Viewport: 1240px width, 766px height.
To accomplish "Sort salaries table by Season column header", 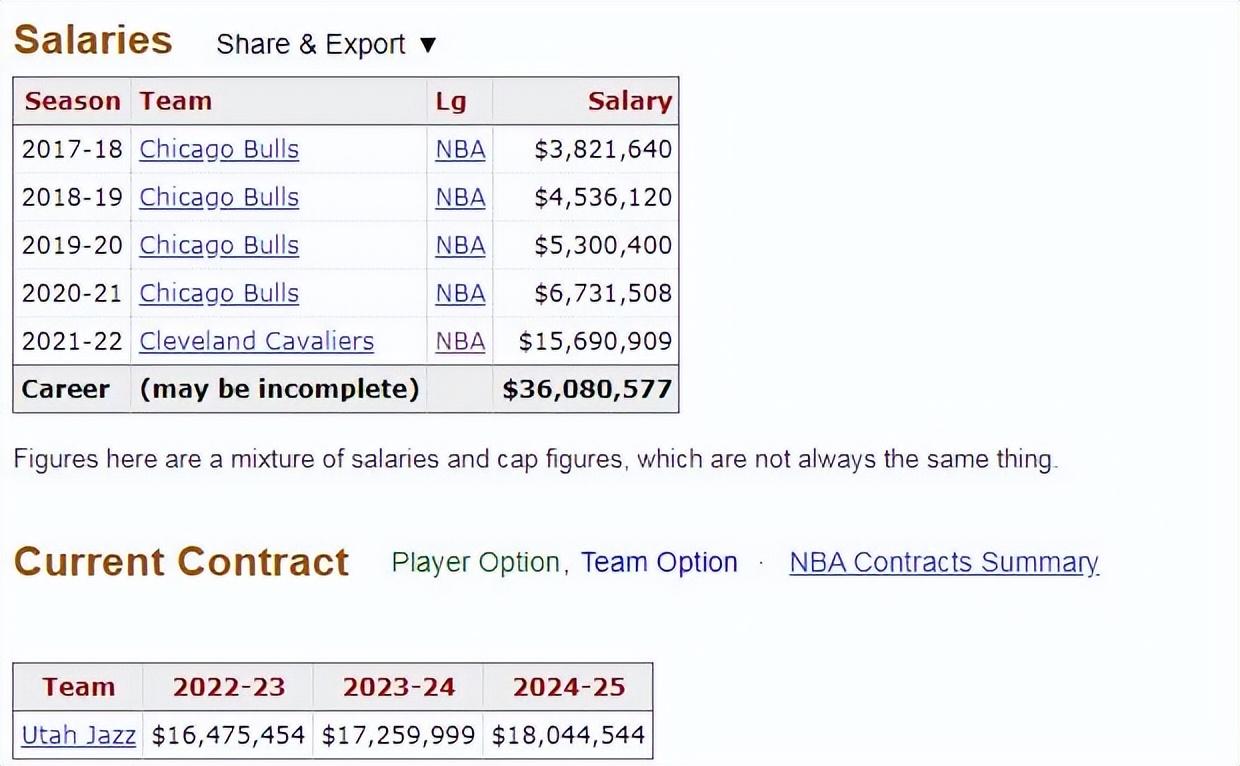I will [72, 101].
